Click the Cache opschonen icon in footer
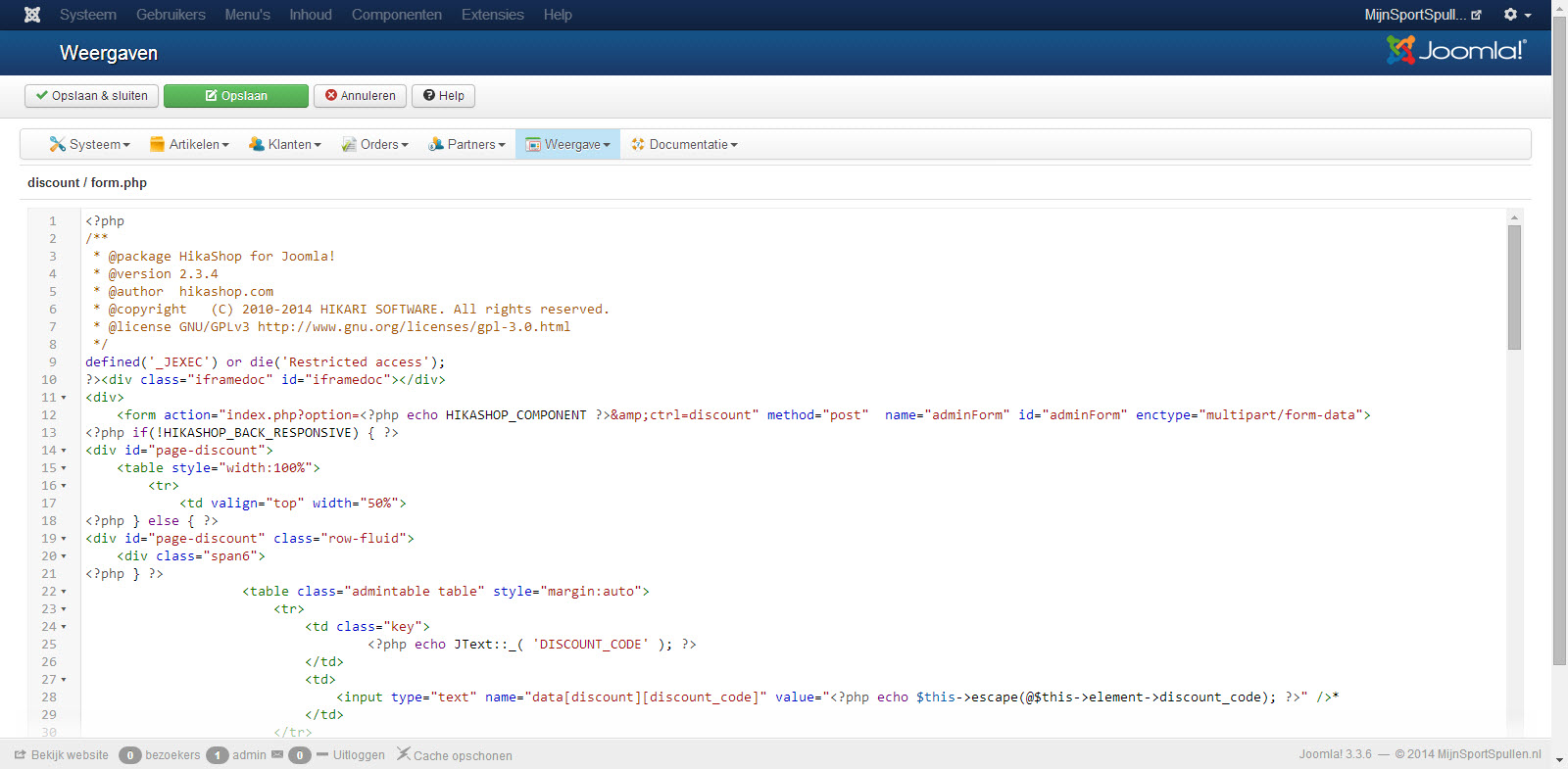Image resolution: width=1568 pixels, height=769 pixels. pyautogui.click(x=403, y=754)
